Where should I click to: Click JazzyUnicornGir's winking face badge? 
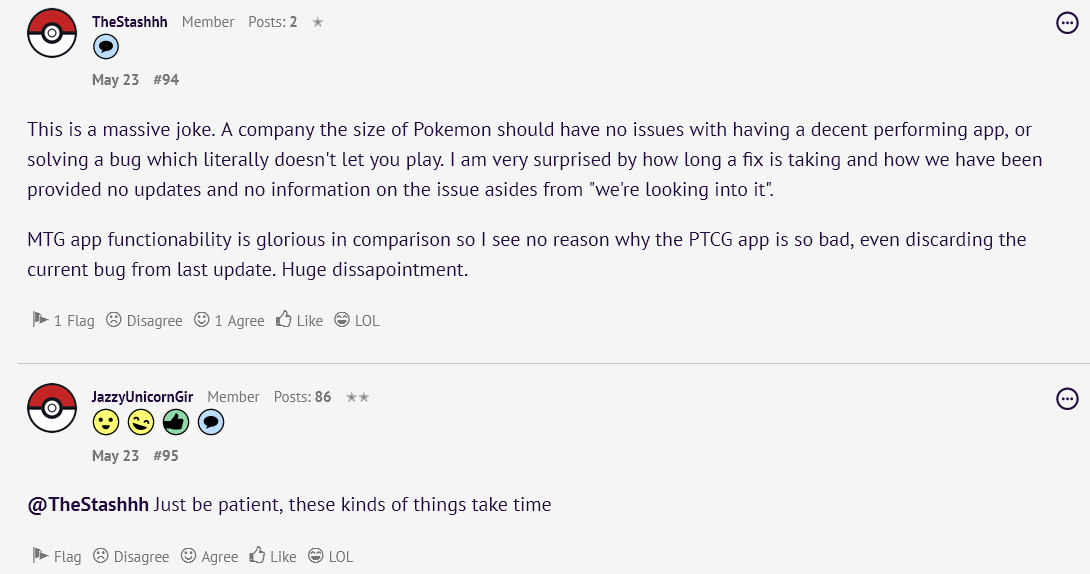141,422
